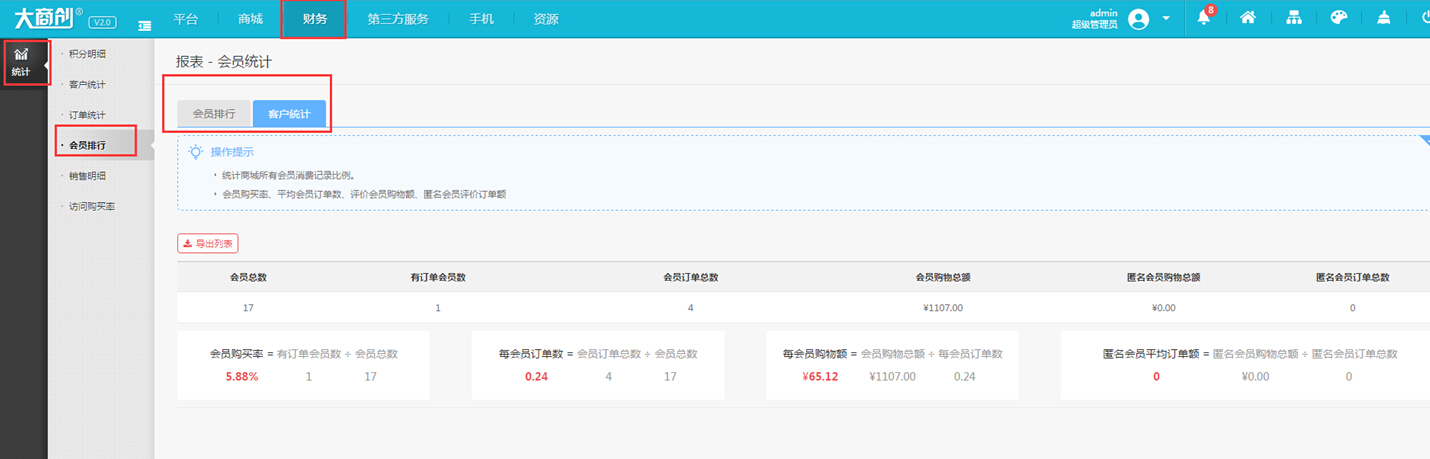Click the V2.0 version badge
The image size is (1430, 459).
click(102, 22)
